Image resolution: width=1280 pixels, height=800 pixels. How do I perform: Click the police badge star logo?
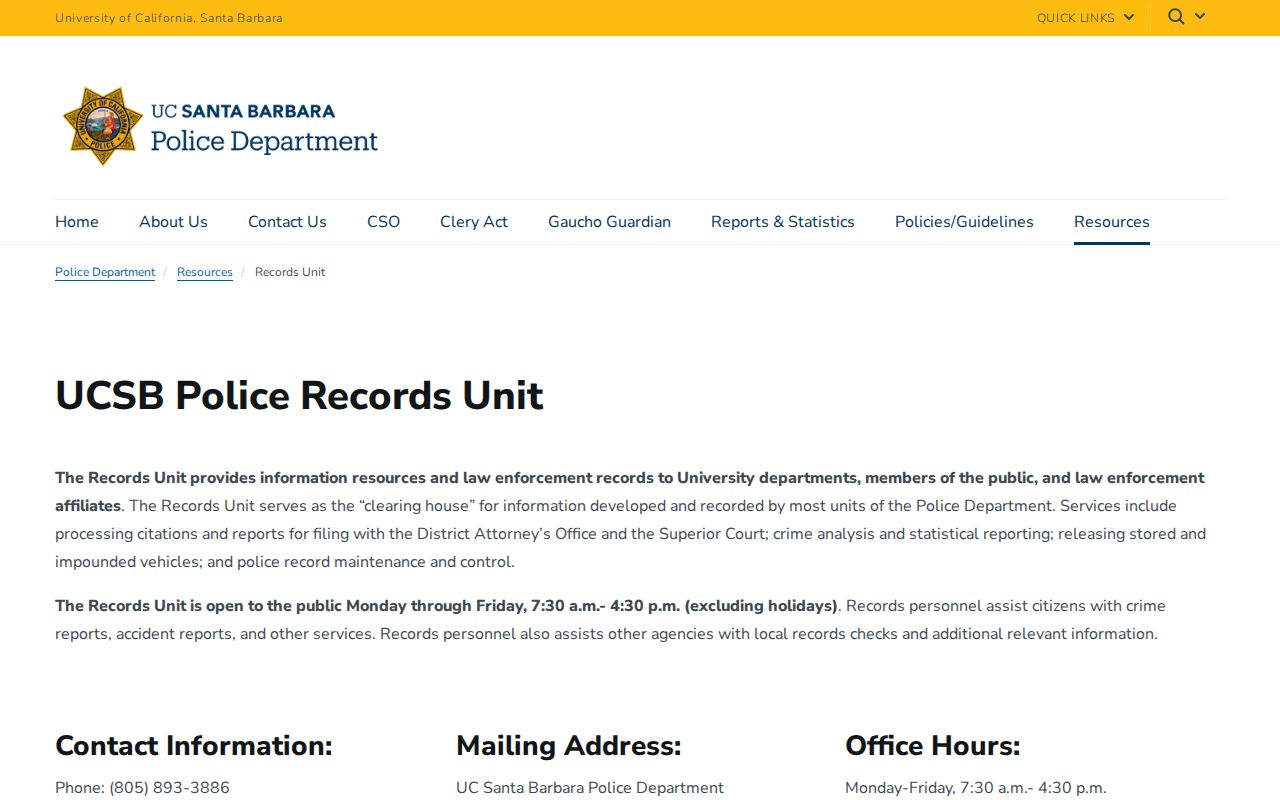(103, 126)
